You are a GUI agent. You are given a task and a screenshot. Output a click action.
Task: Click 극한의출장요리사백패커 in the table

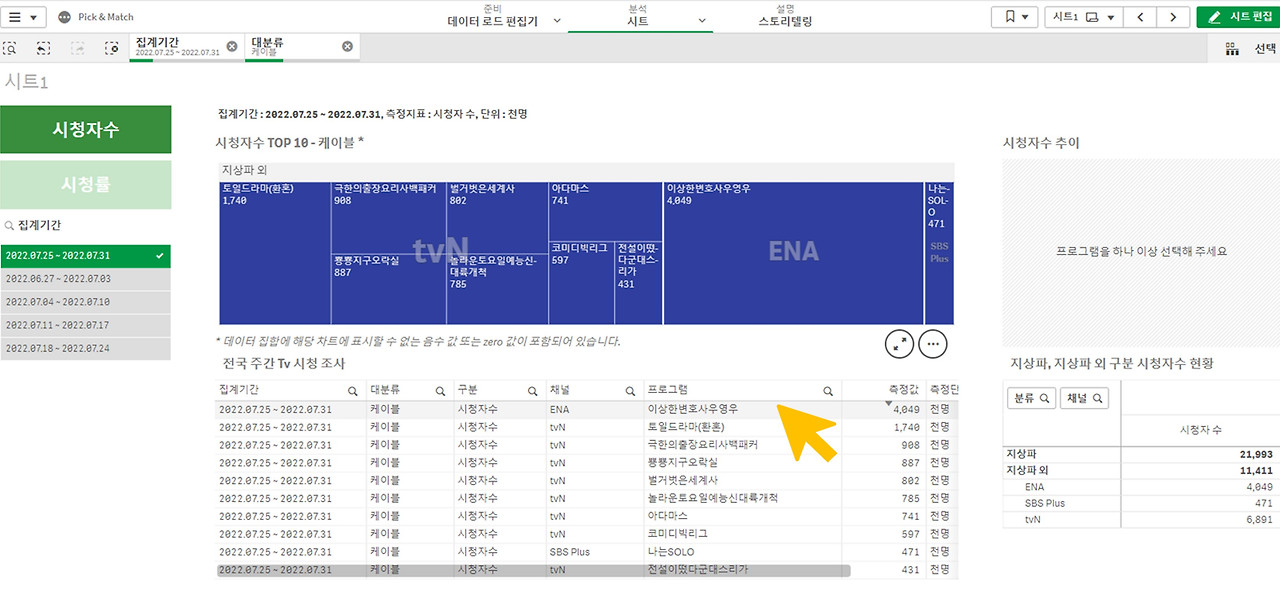(743, 445)
